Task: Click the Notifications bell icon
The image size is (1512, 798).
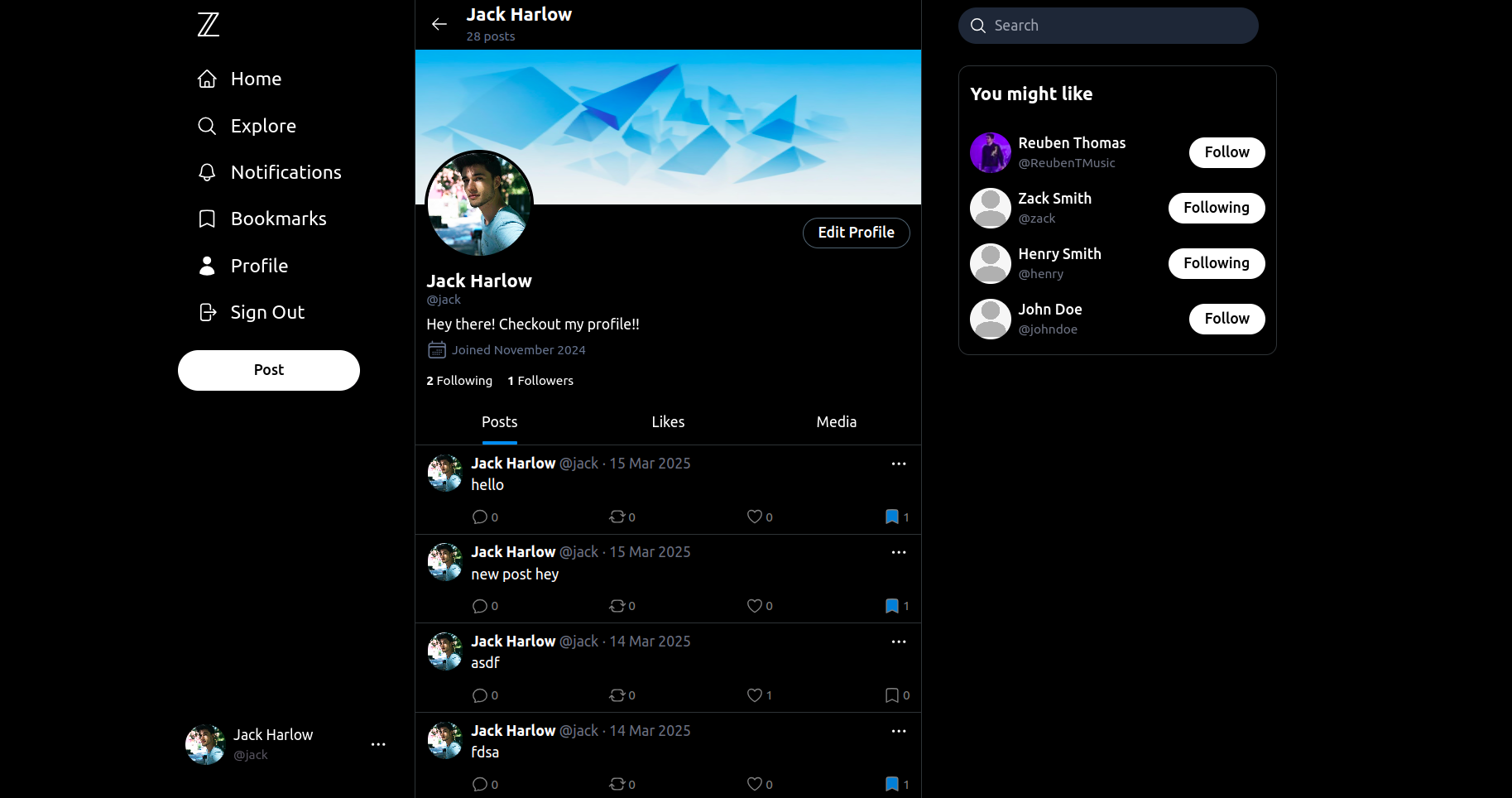Action: pos(207,172)
